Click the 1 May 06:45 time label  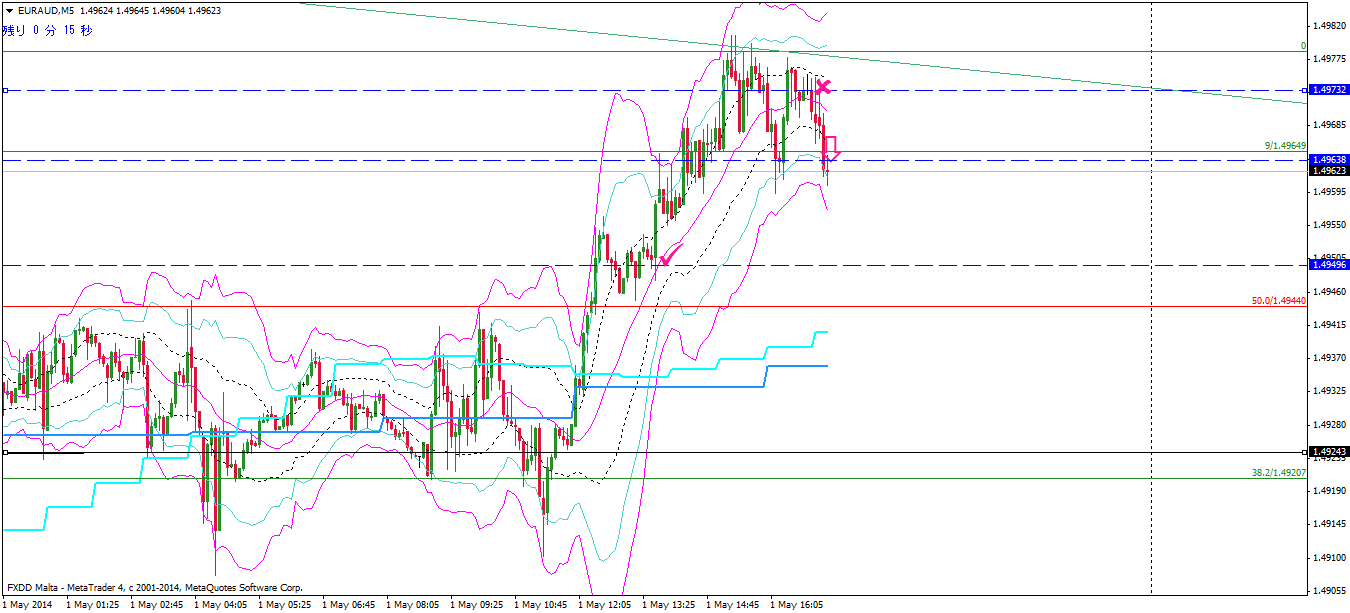348,605
